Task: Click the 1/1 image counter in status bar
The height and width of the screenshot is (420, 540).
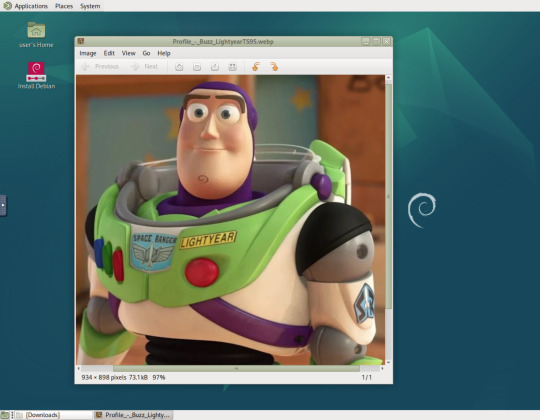Action: [x=366, y=378]
